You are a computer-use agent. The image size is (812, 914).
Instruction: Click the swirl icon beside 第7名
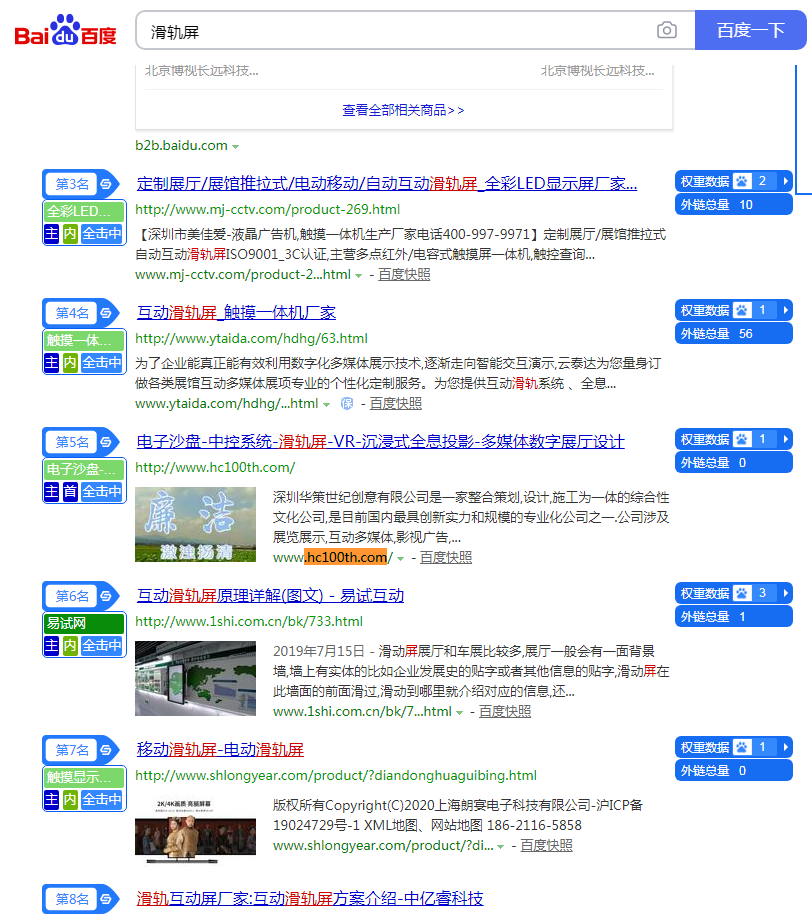(x=106, y=750)
